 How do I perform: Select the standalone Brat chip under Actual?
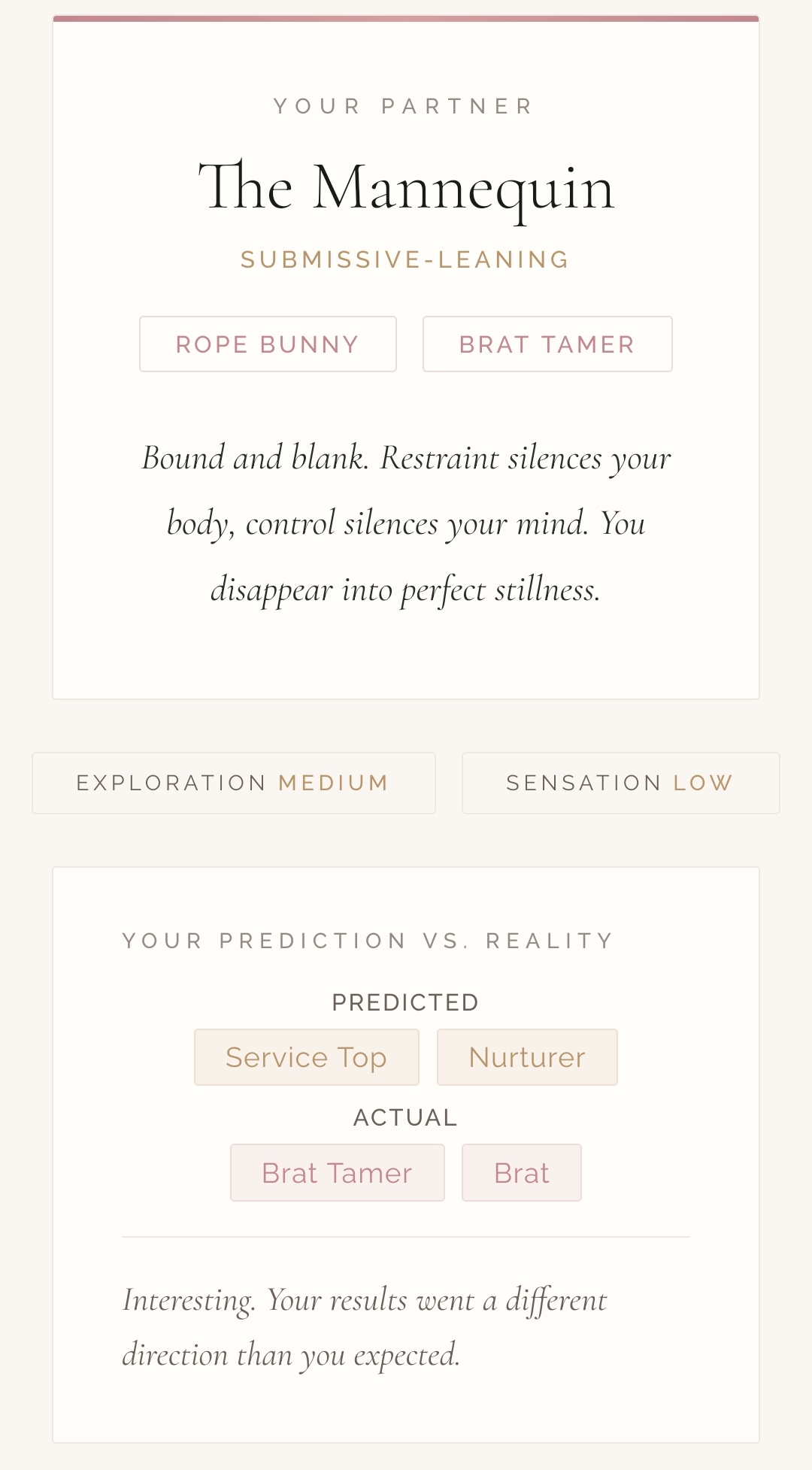[x=521, y=1173]
